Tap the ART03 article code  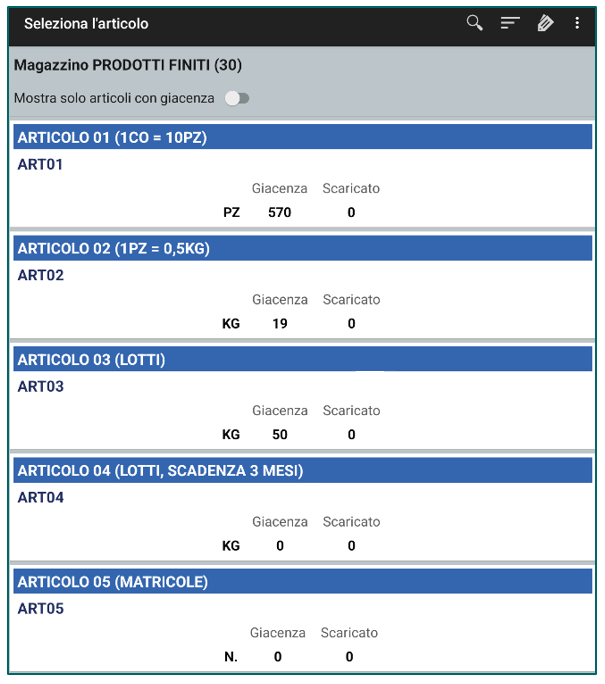click(x=41, y=386)
